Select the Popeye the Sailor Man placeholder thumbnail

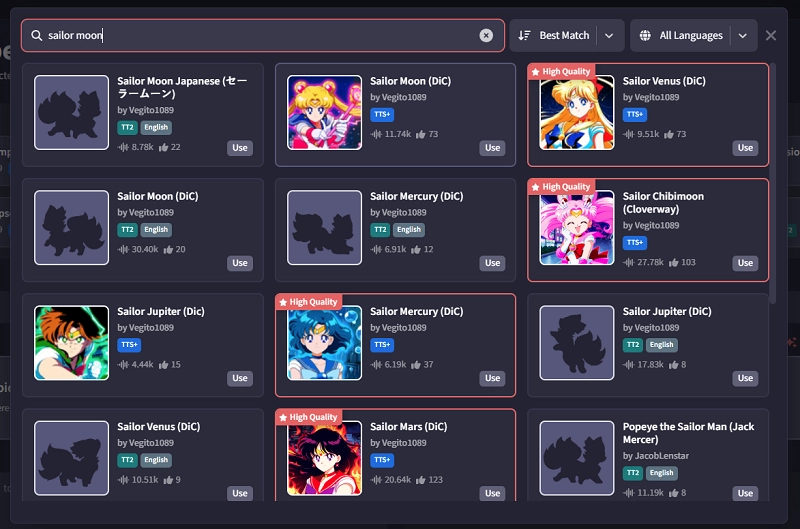[577, 458]
